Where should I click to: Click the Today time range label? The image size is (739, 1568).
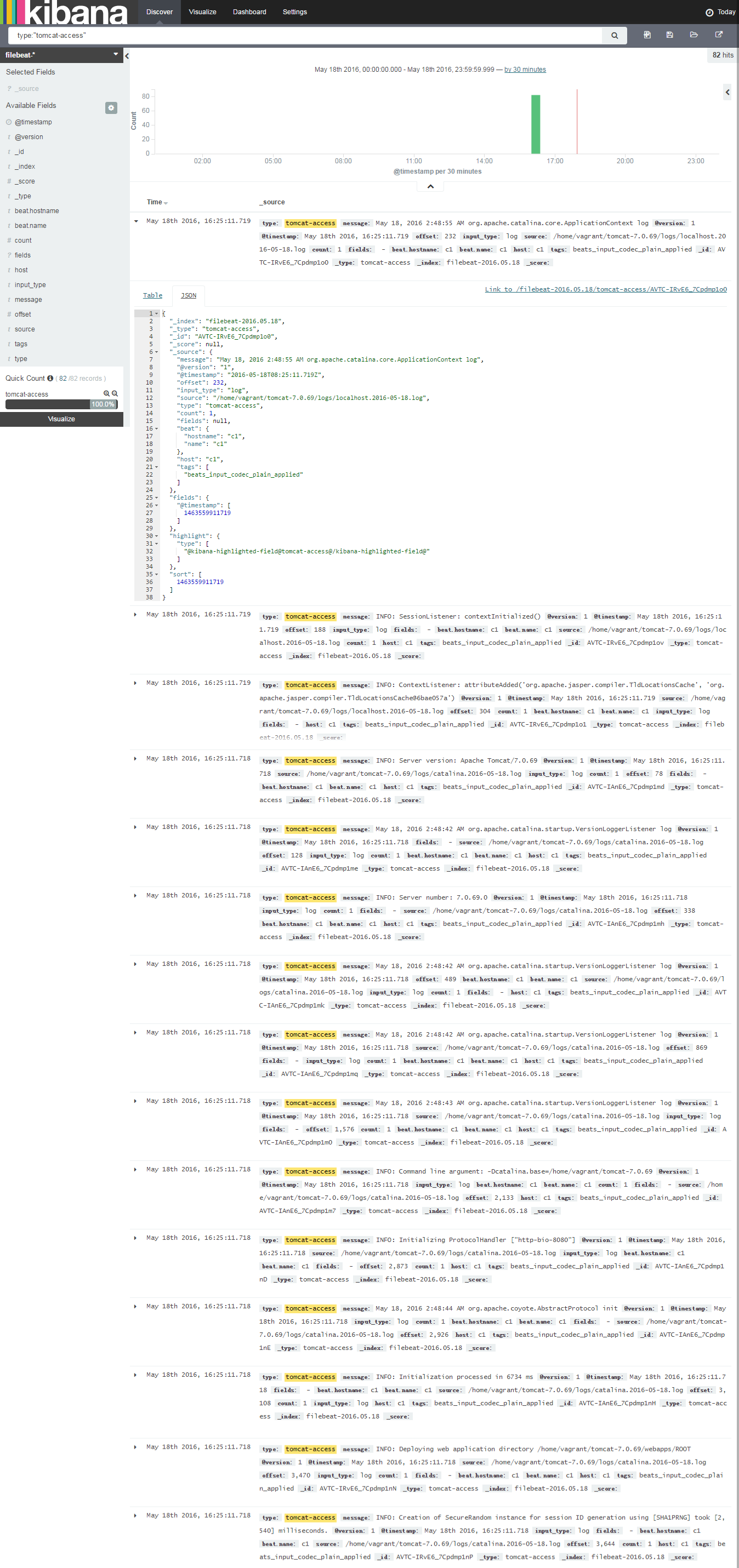[x=726, y=12]
